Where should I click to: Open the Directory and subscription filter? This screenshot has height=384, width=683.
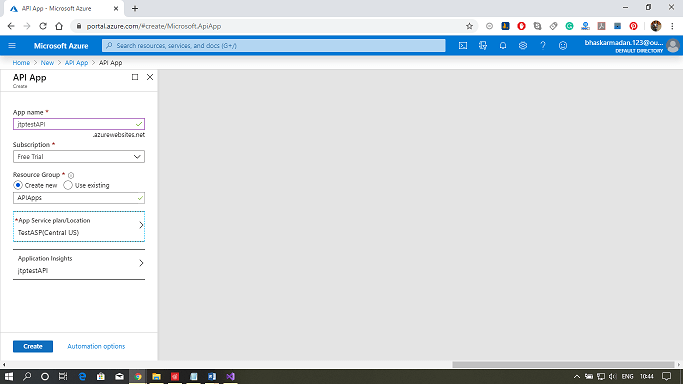[483, 46]
